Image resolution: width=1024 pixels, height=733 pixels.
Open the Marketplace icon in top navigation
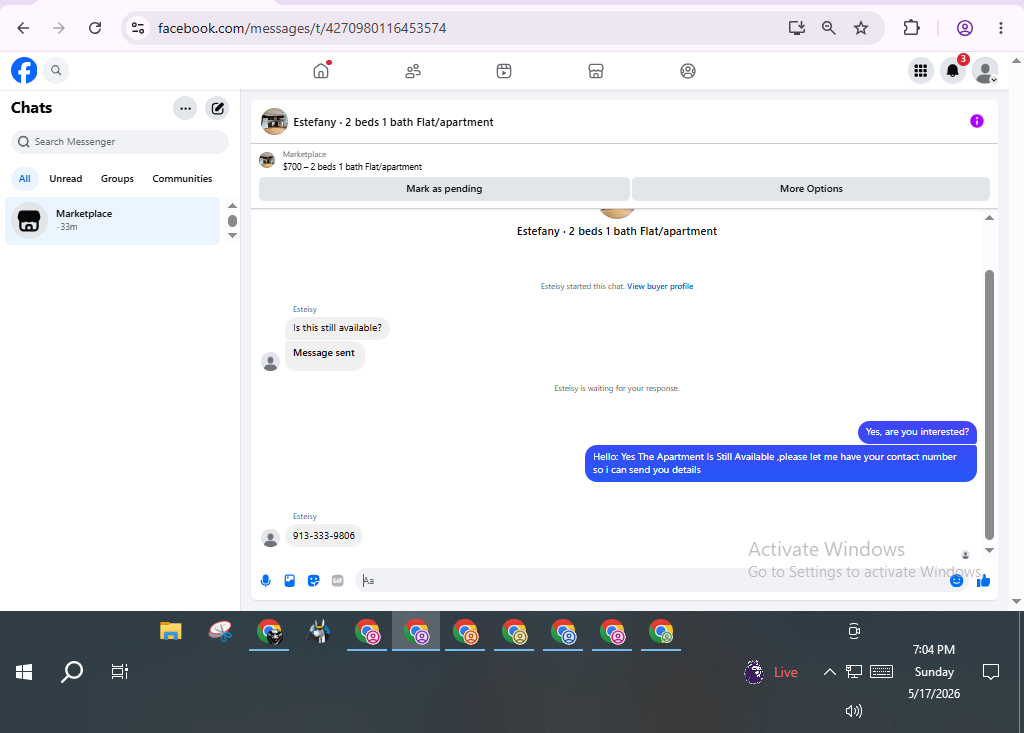(x=596, y=71)
